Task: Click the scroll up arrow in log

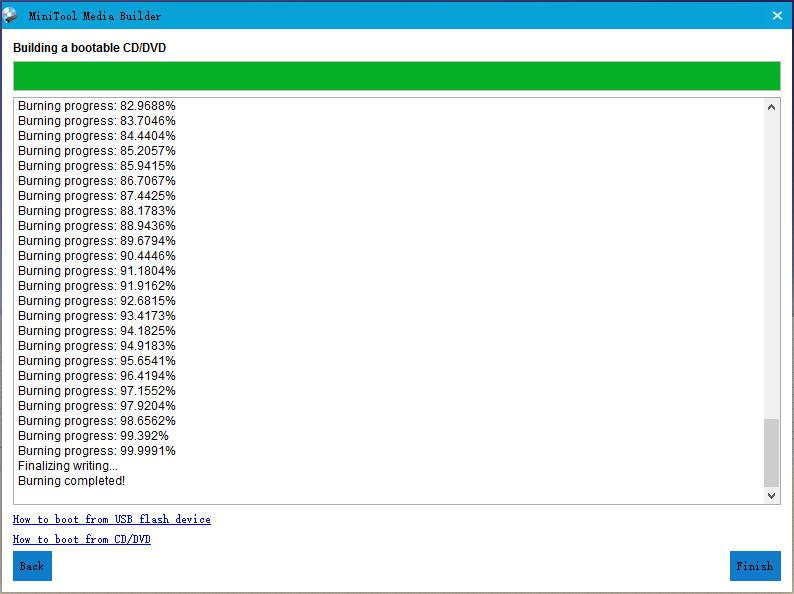Action: pyautogui.click(x=771, y=107)
